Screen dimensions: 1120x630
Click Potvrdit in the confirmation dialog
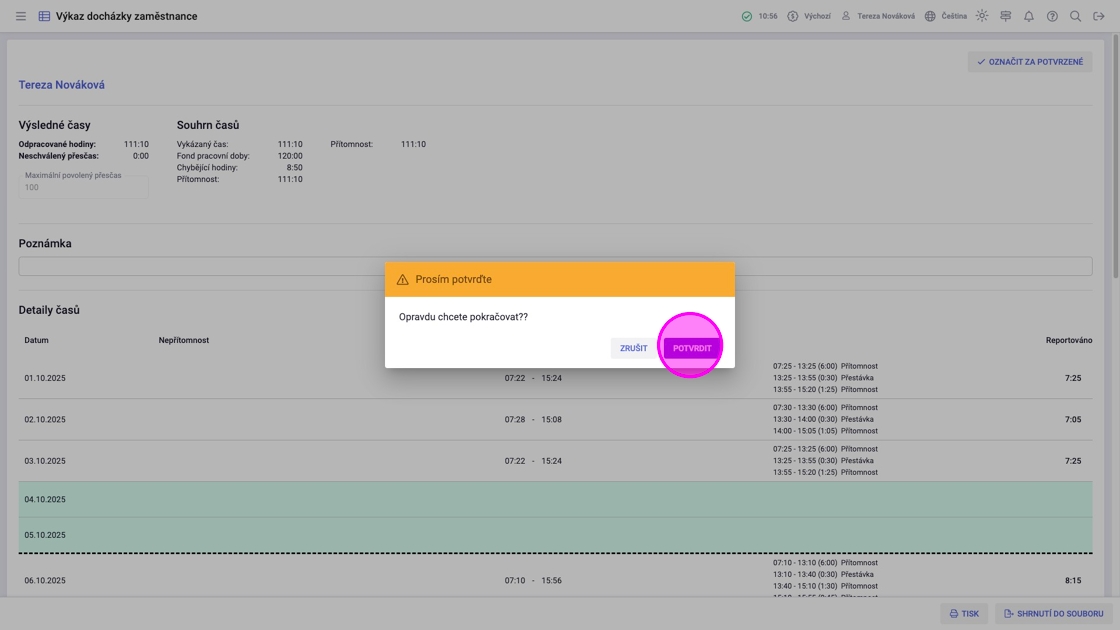coord(692,348)
